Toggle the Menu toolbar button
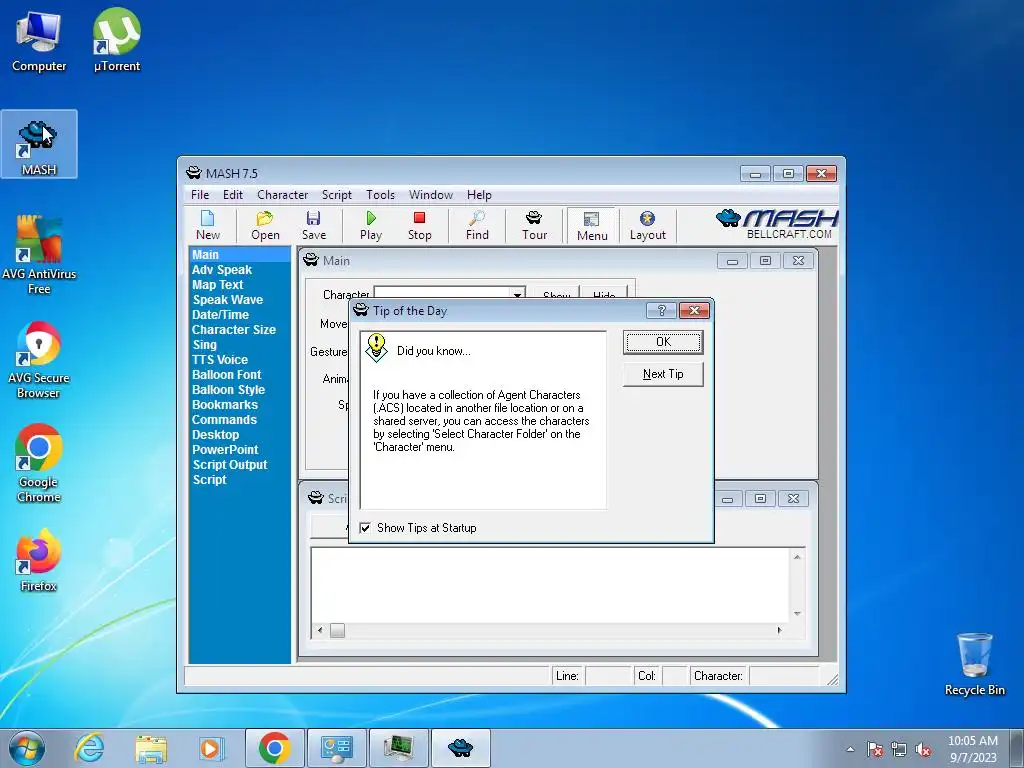This screenshot has height=768, width=1024. click(592, 226)
